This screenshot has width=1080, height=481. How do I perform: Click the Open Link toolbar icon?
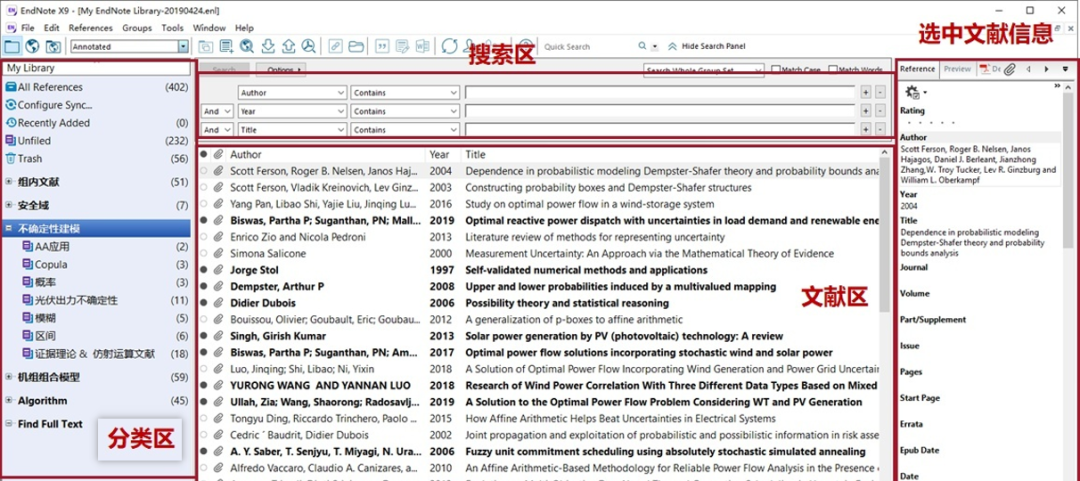coord(335,47)
